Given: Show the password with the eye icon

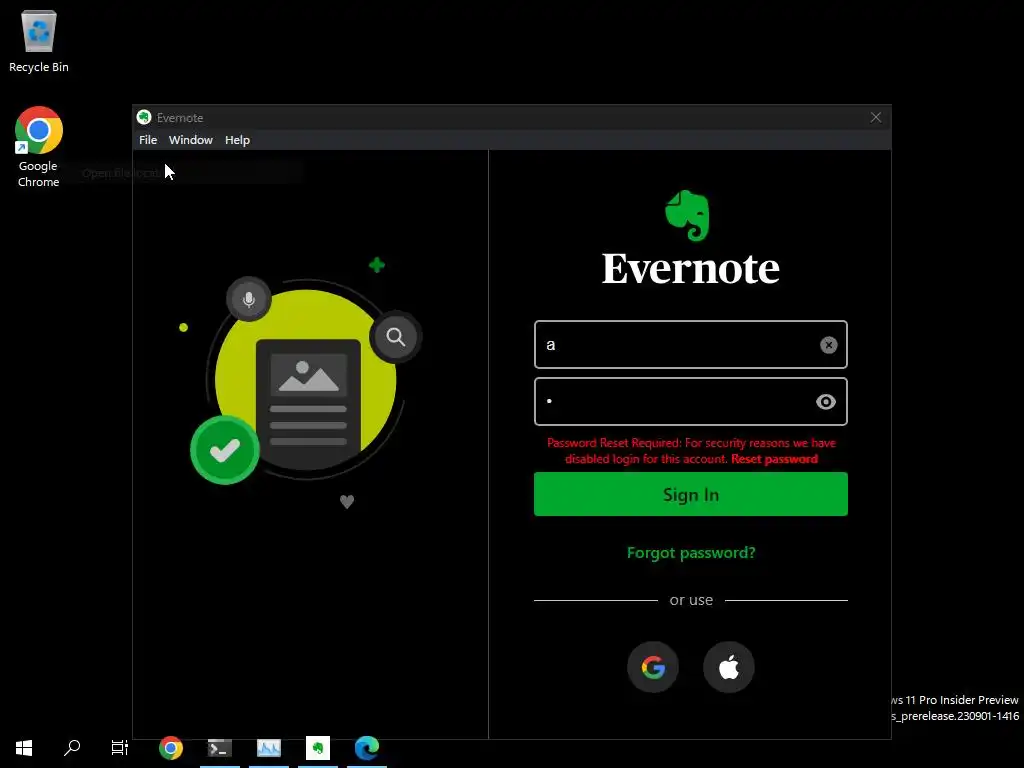Looking at the screenshot, I should 825,402.
